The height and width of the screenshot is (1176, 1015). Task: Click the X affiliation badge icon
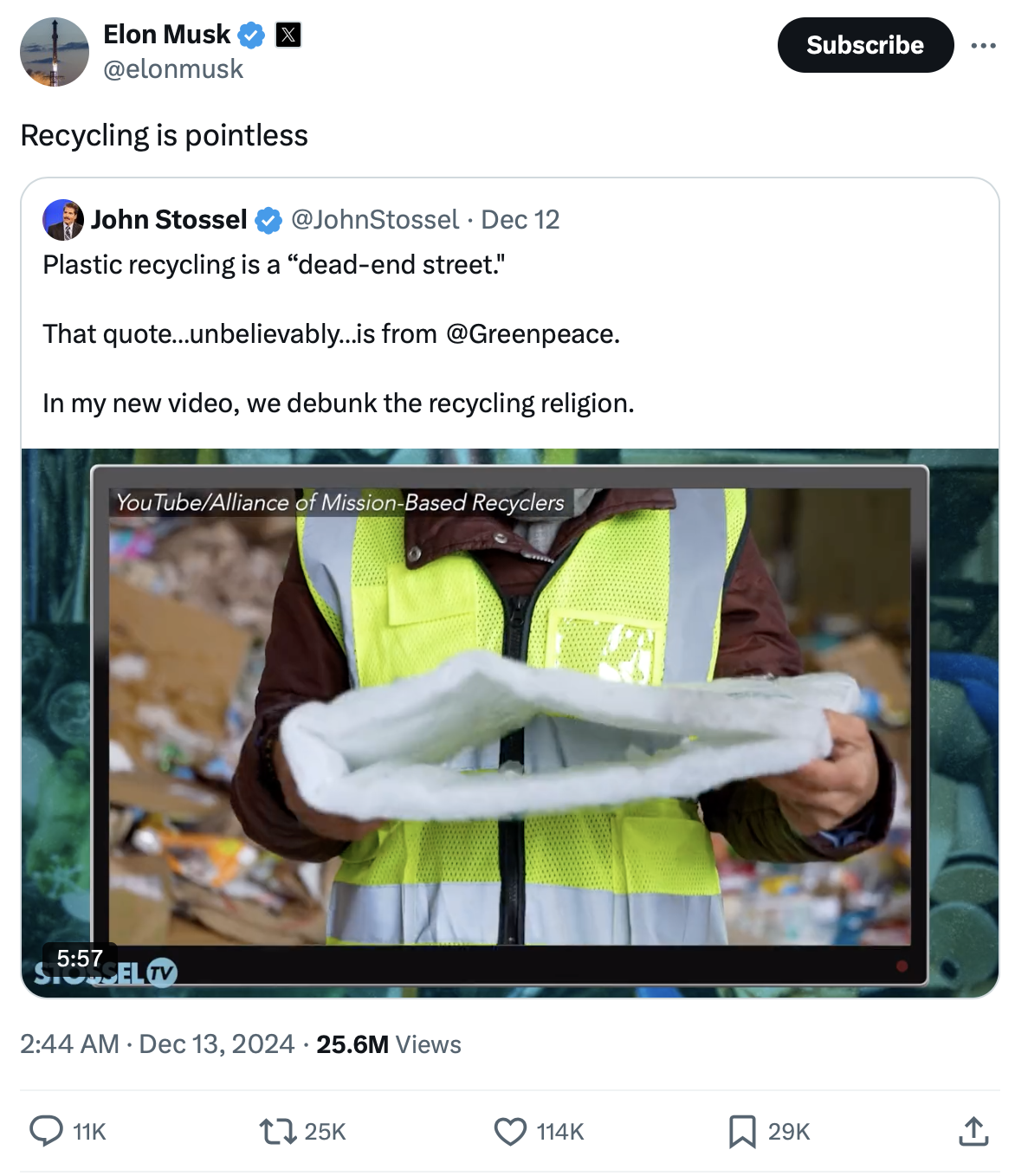[x=288, y=35]
